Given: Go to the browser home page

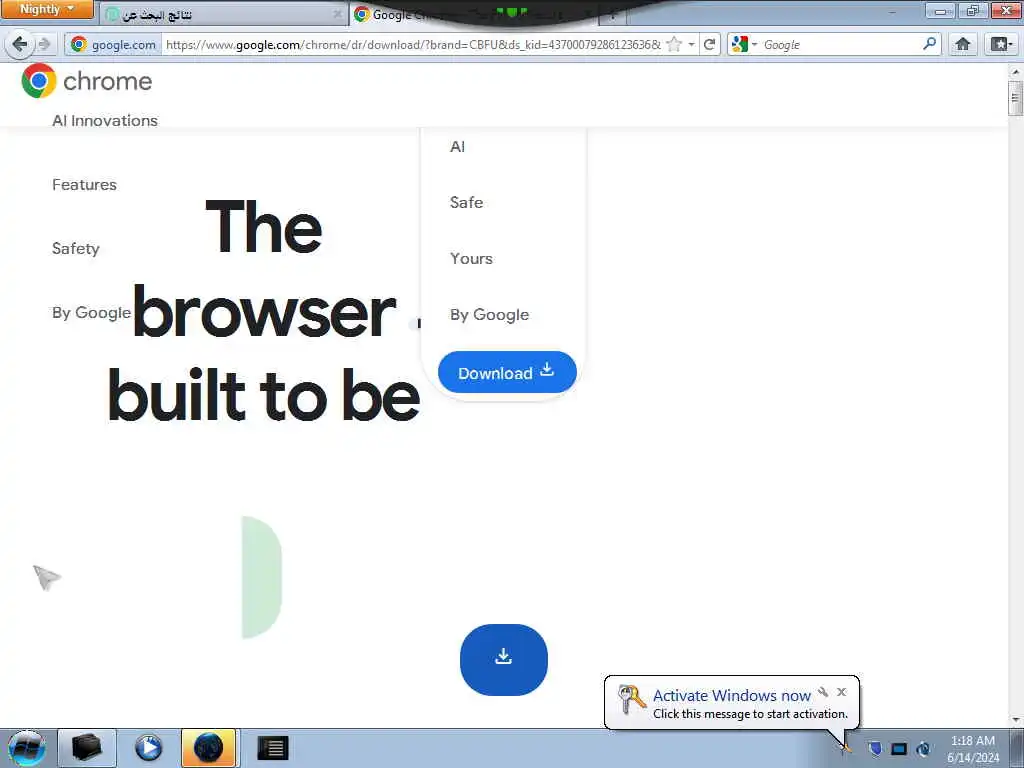Looking at the screenshot, I should pos(963,44).
